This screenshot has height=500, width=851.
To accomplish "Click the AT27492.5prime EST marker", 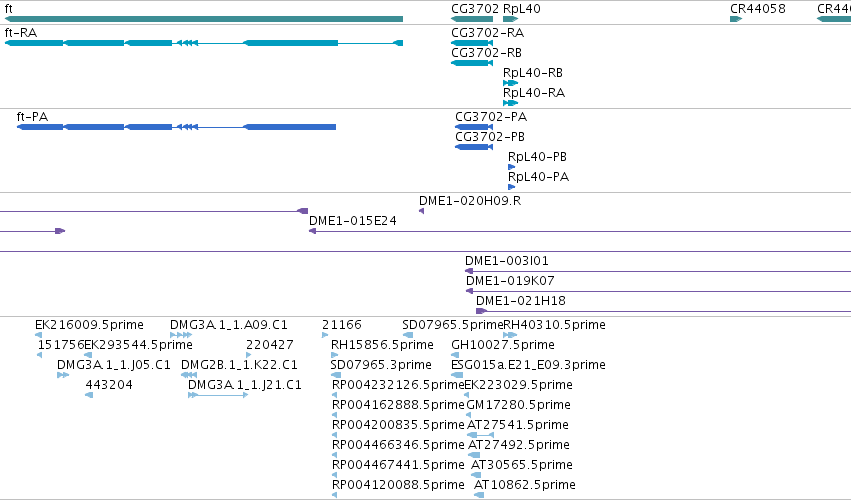I will pos(474,455).
